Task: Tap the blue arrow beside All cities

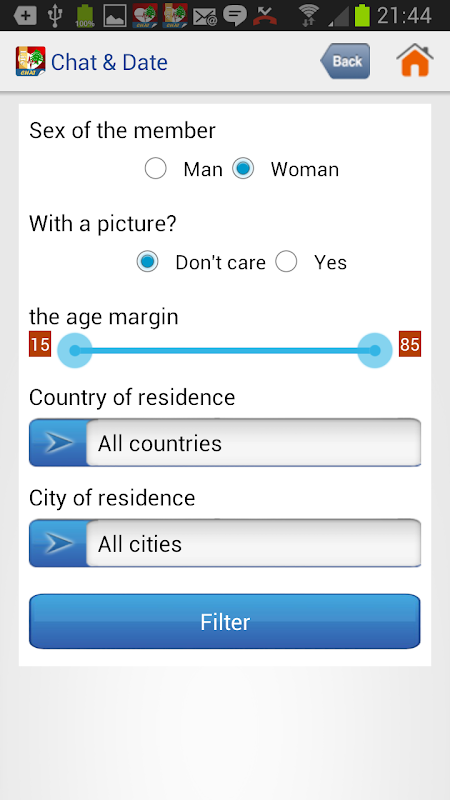Action: [58, 543]
